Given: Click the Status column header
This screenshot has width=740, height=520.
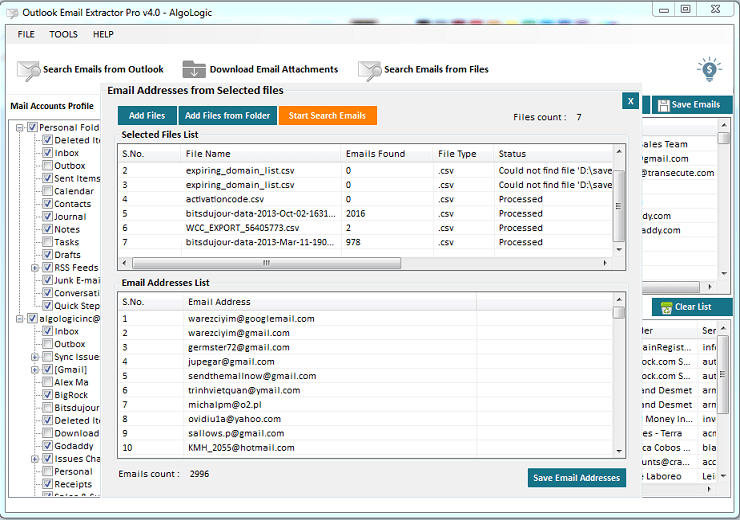Looking at the screenshot, I should (553, 154).
